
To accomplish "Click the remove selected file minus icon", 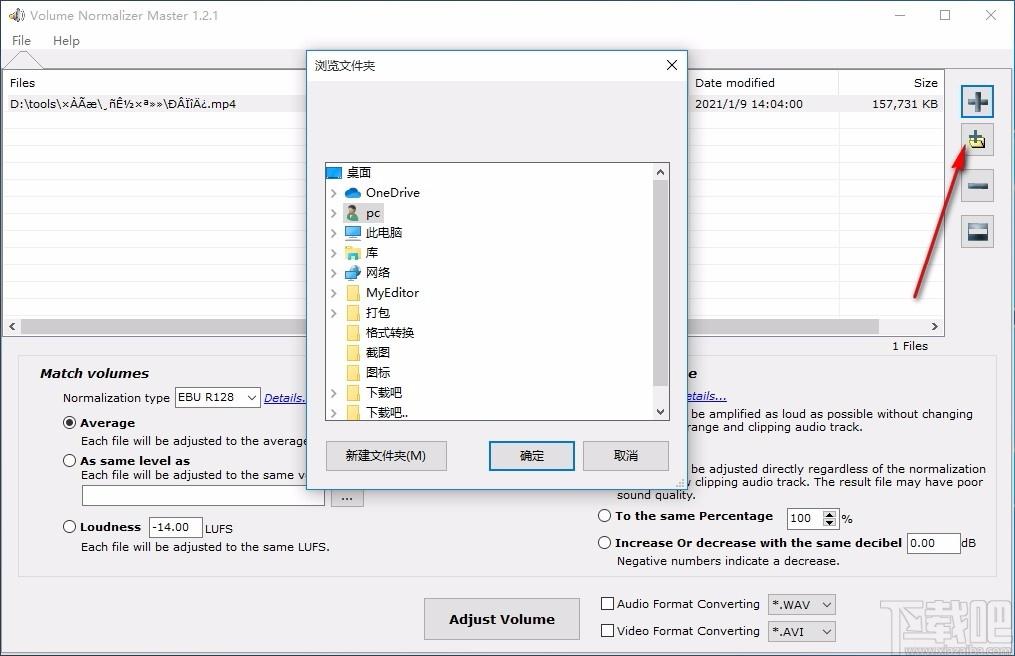I will click(x=977, y=186).
